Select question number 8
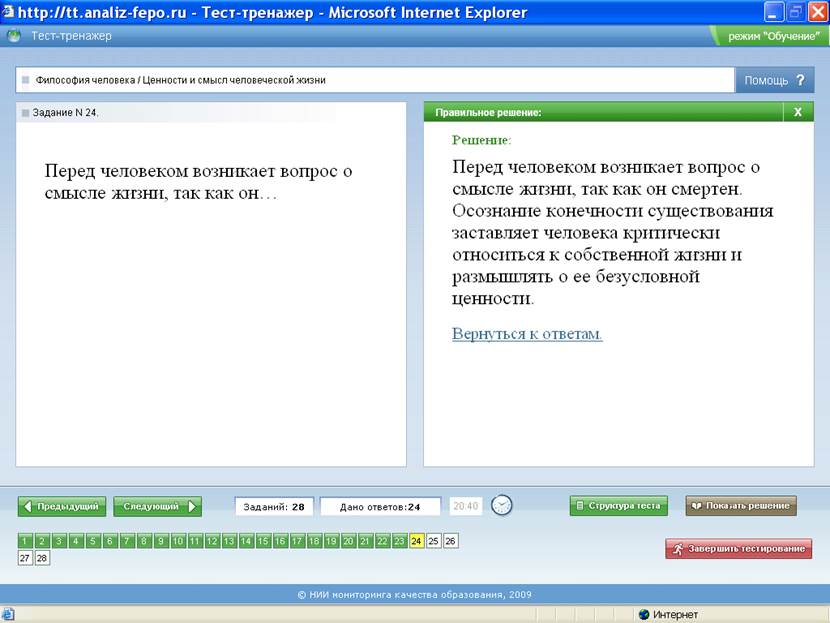Screen dimensions: 830x623 tap(144, 541)
